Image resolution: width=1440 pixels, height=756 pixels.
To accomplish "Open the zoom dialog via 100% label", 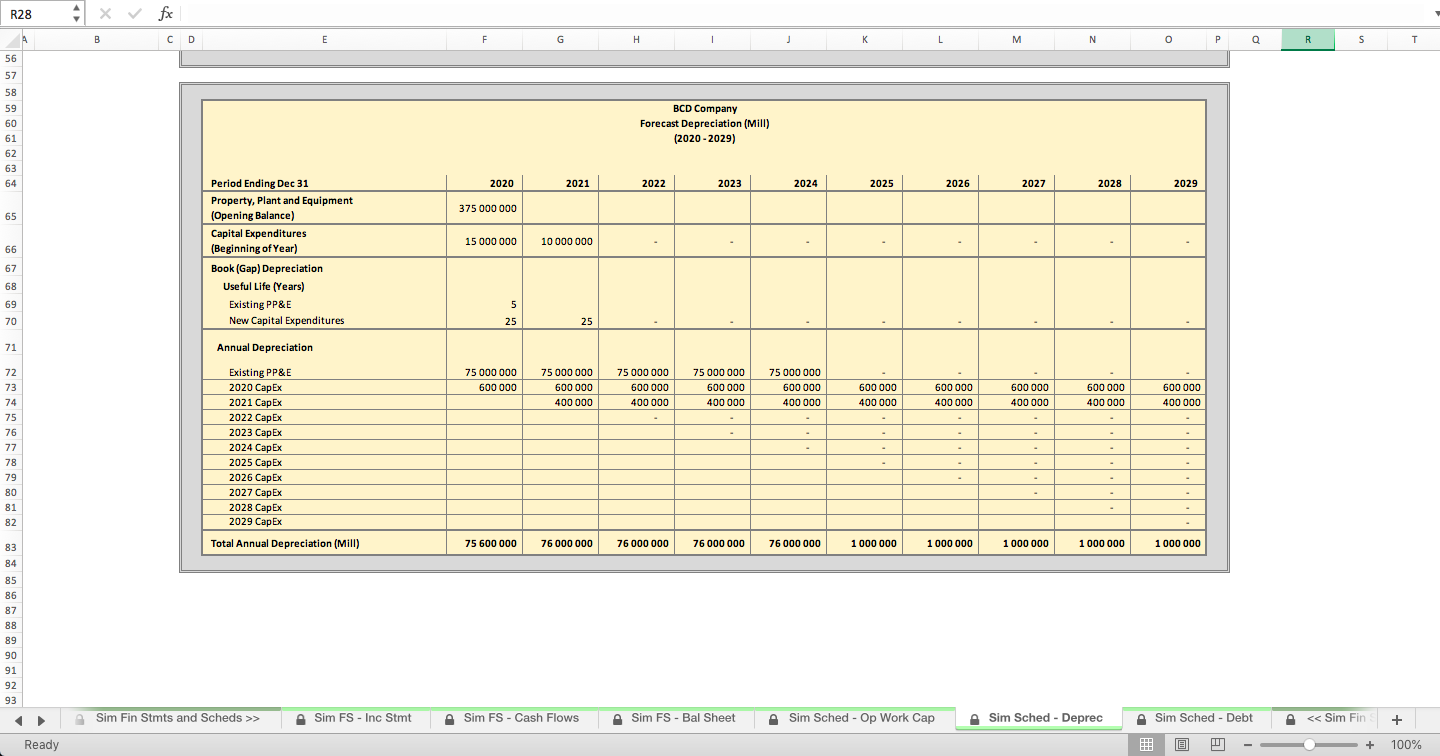I will [1406, 745].
